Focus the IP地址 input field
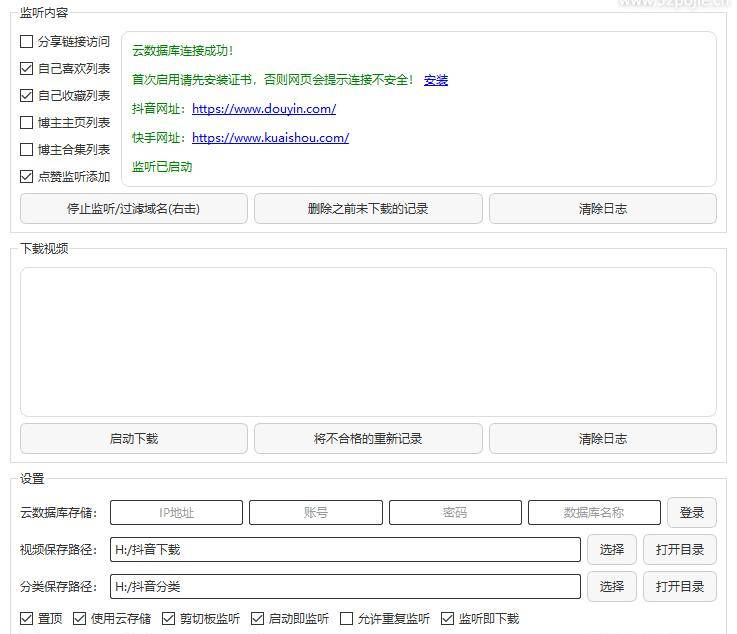737x634 pixels. (x=176, y=513)
